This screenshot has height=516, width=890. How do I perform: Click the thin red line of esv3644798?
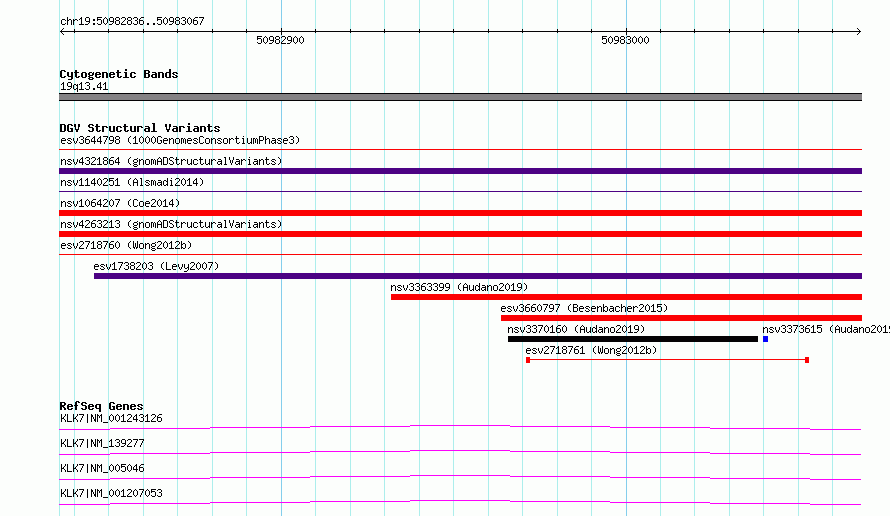460,150
